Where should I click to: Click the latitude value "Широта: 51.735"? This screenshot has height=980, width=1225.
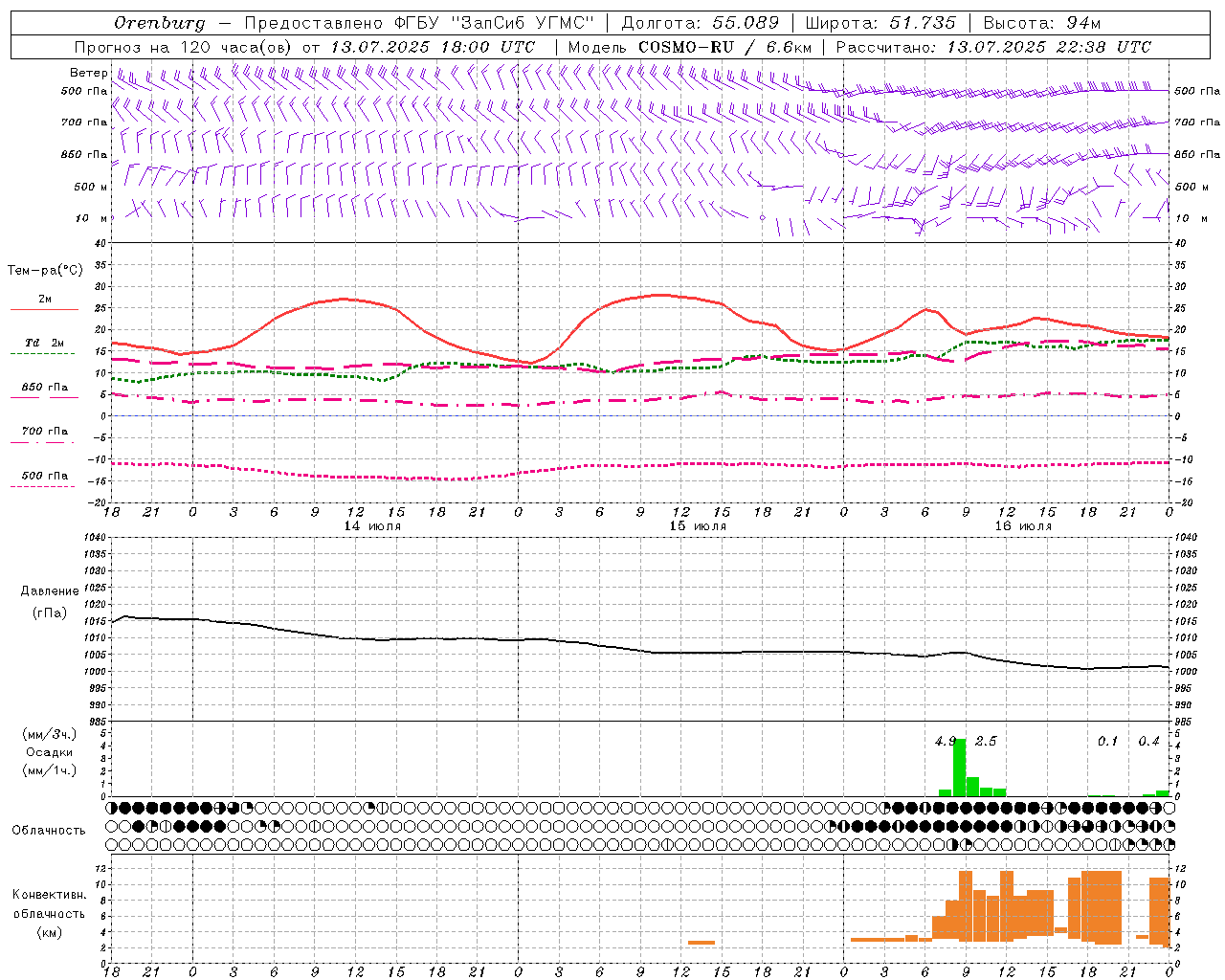point(880,23)
